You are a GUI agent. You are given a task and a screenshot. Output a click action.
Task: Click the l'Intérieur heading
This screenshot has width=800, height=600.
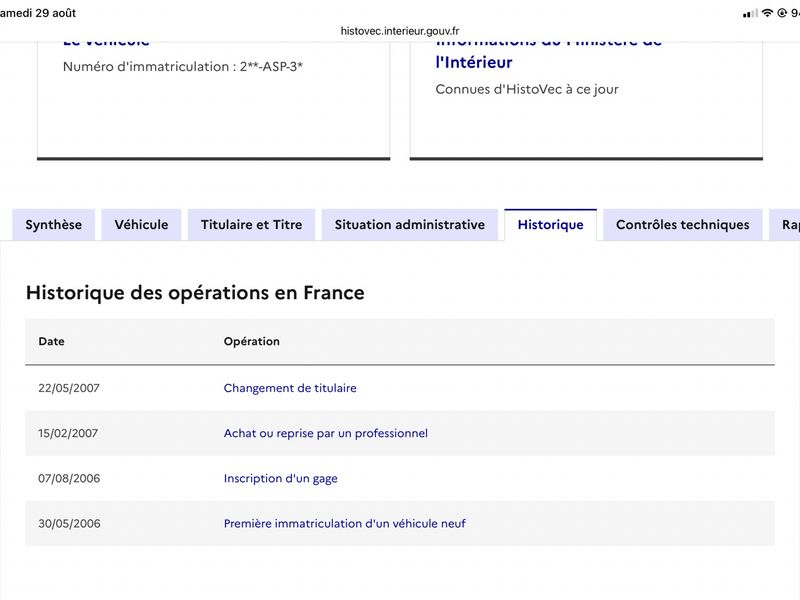pyautogui.click(x=474, y=62)
